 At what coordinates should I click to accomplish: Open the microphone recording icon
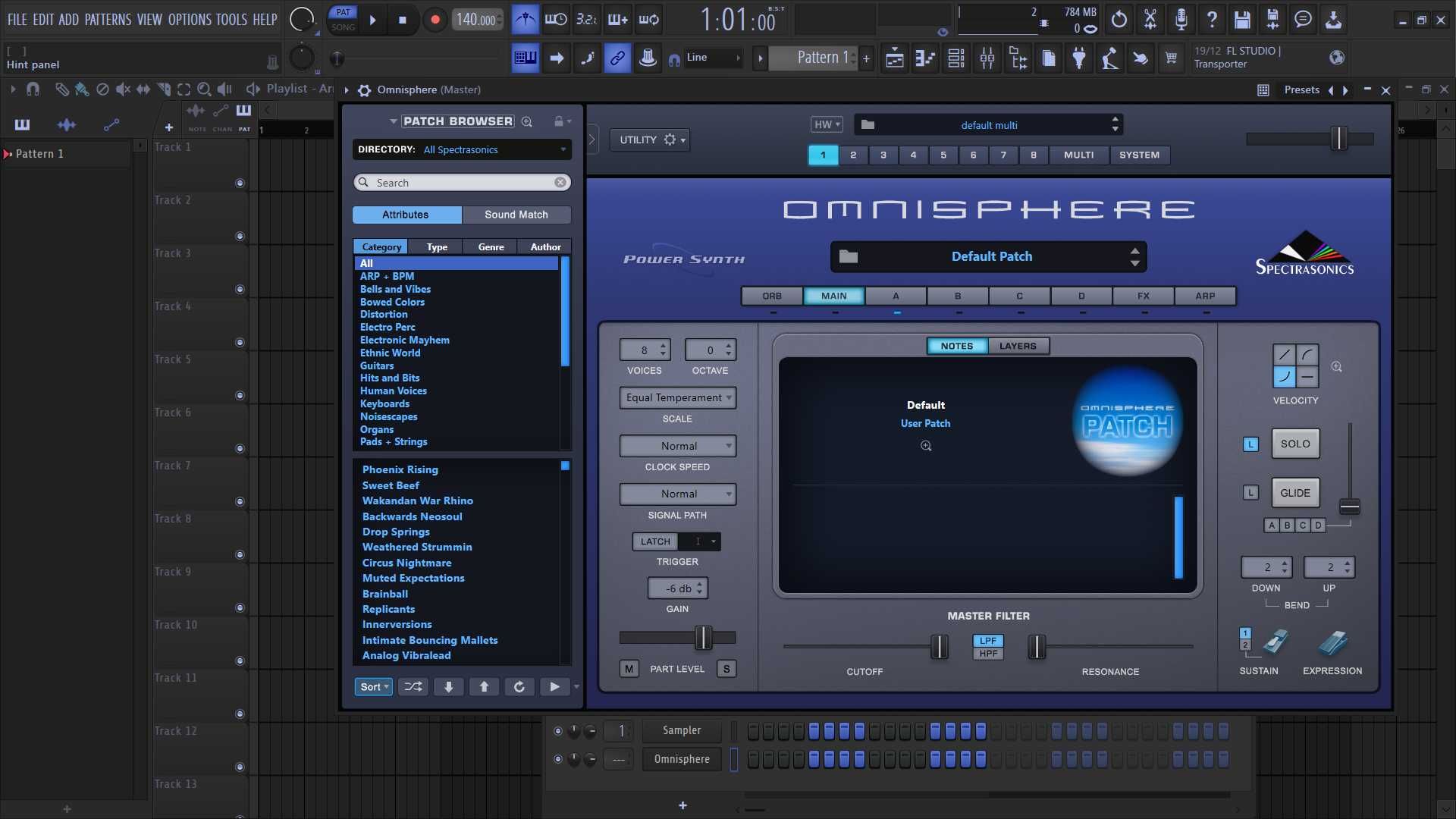(1181, 20)
